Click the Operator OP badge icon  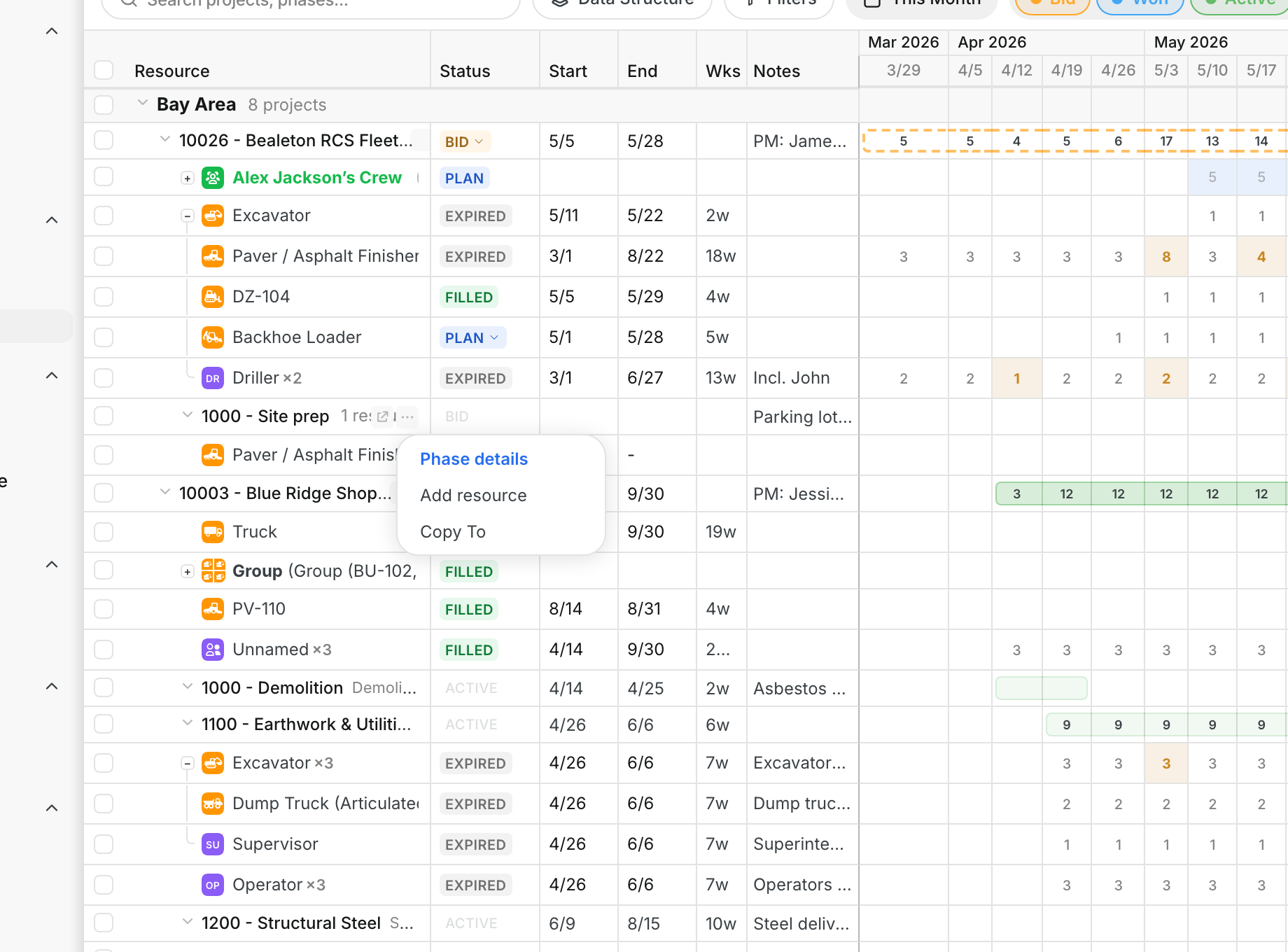tap(213, 885)
